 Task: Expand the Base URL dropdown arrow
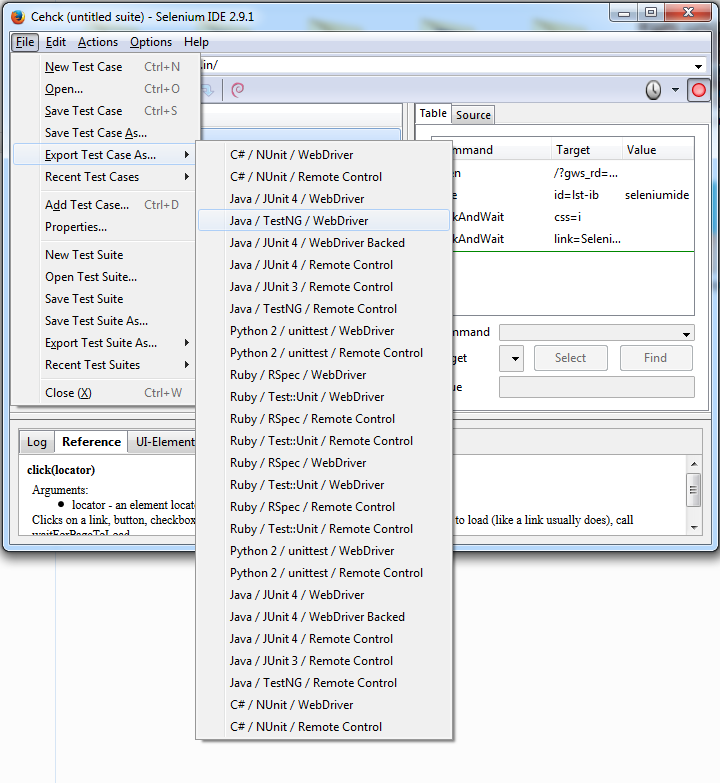(698, 66)
